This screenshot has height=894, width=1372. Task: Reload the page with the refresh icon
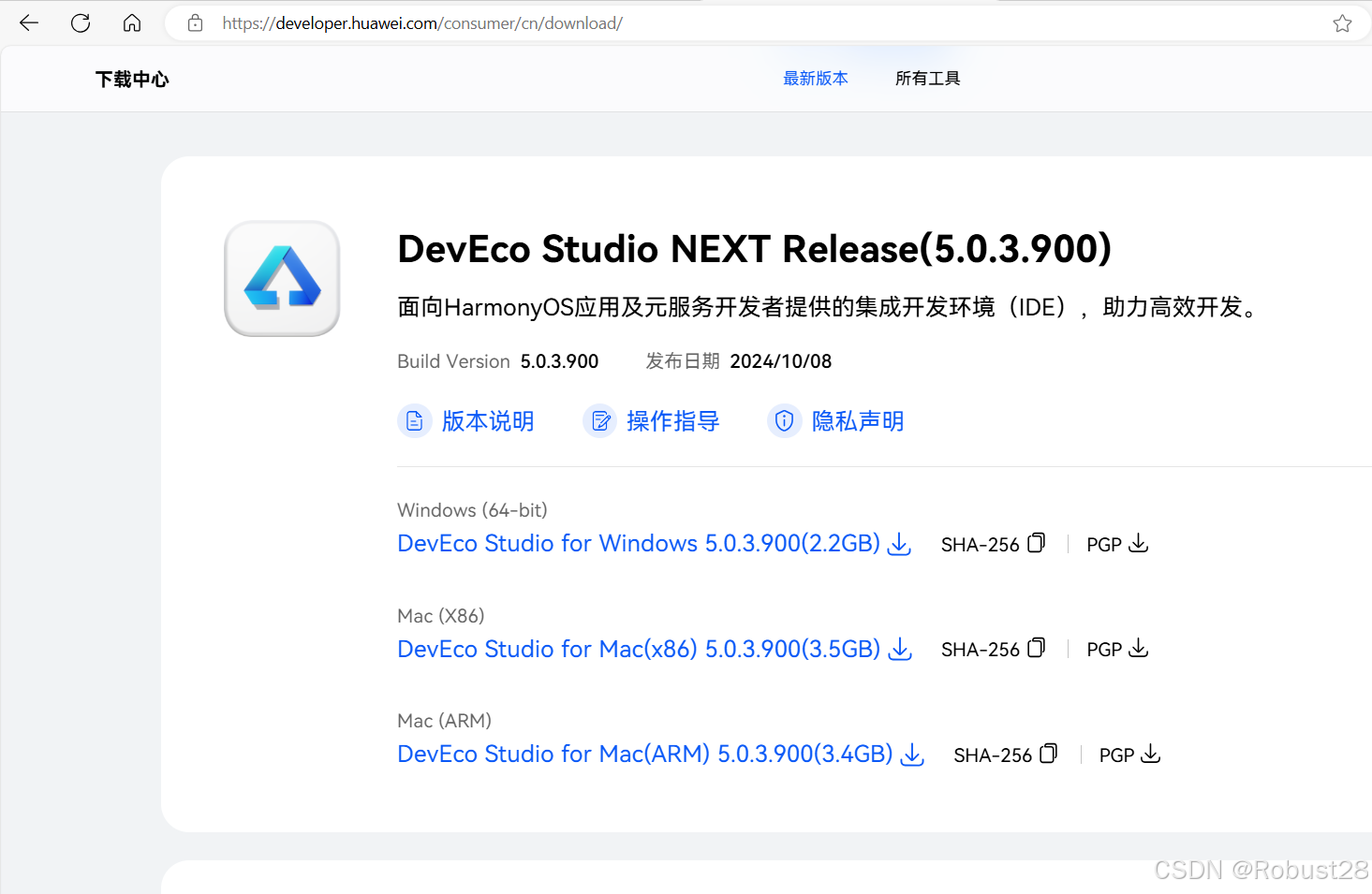point(81,23)
